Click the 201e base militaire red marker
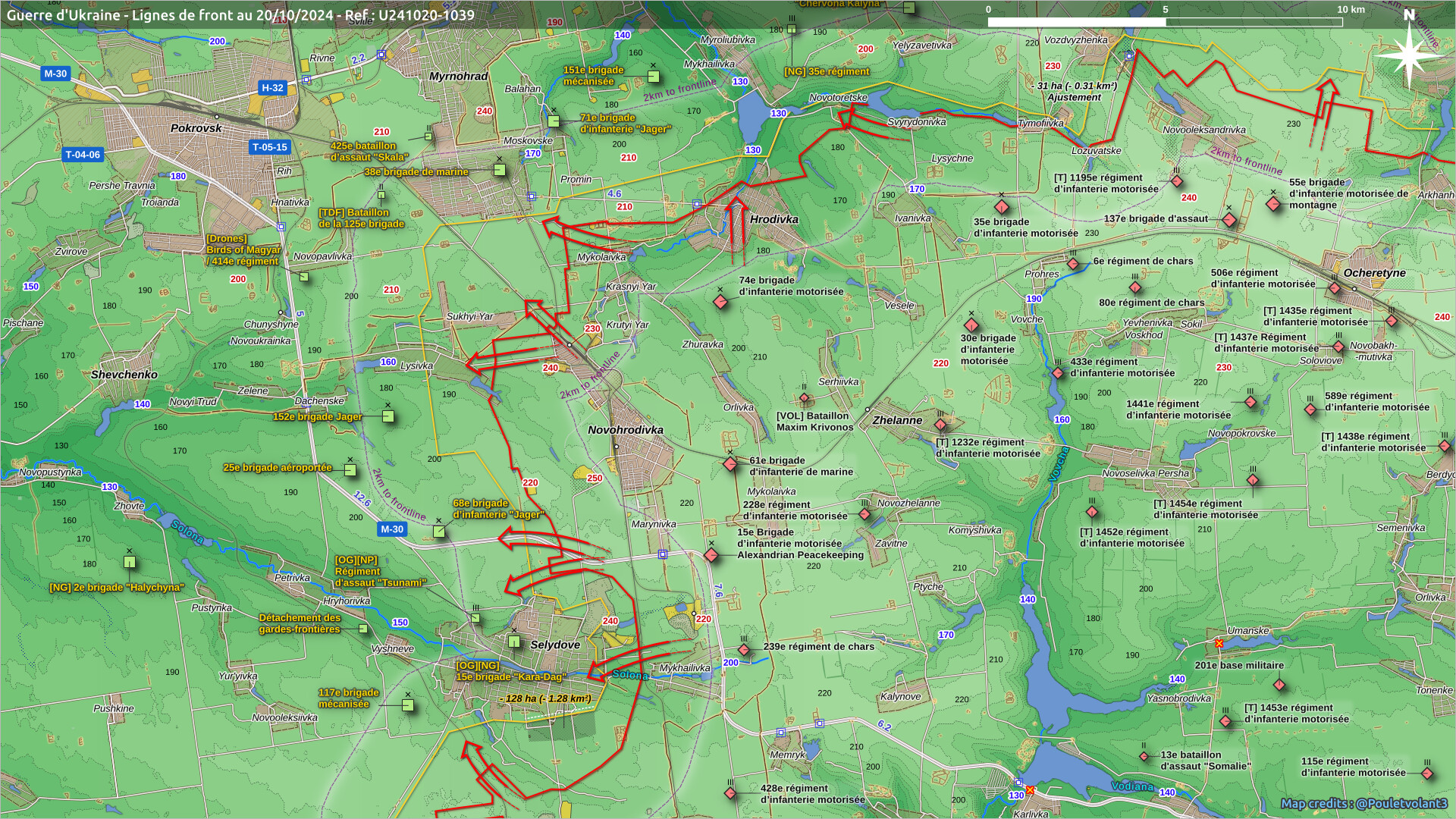Viewport: 1456px width, 819px height. [x=1279, y=685]
